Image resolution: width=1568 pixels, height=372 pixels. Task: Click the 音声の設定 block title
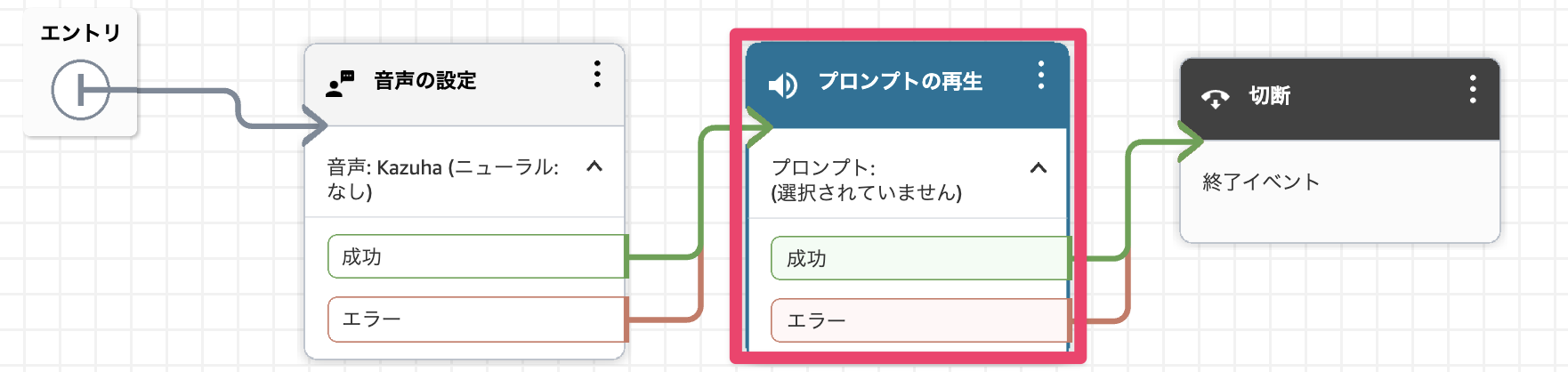coord(425,81)
